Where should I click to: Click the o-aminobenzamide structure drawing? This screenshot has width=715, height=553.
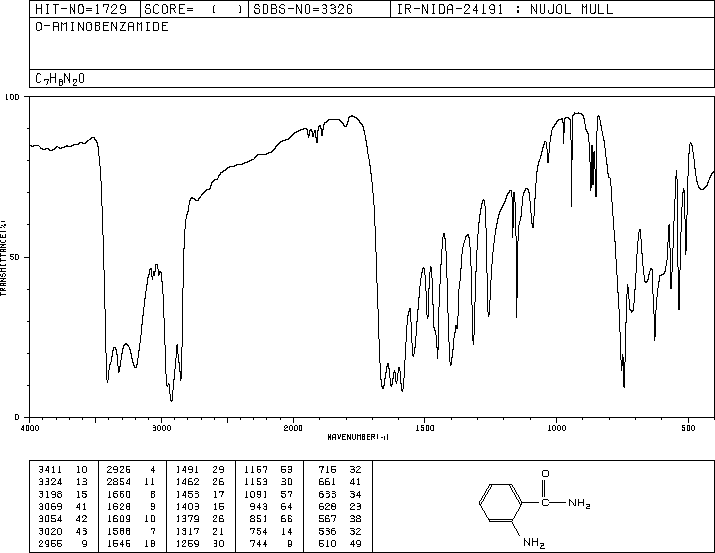pos(535,508)
